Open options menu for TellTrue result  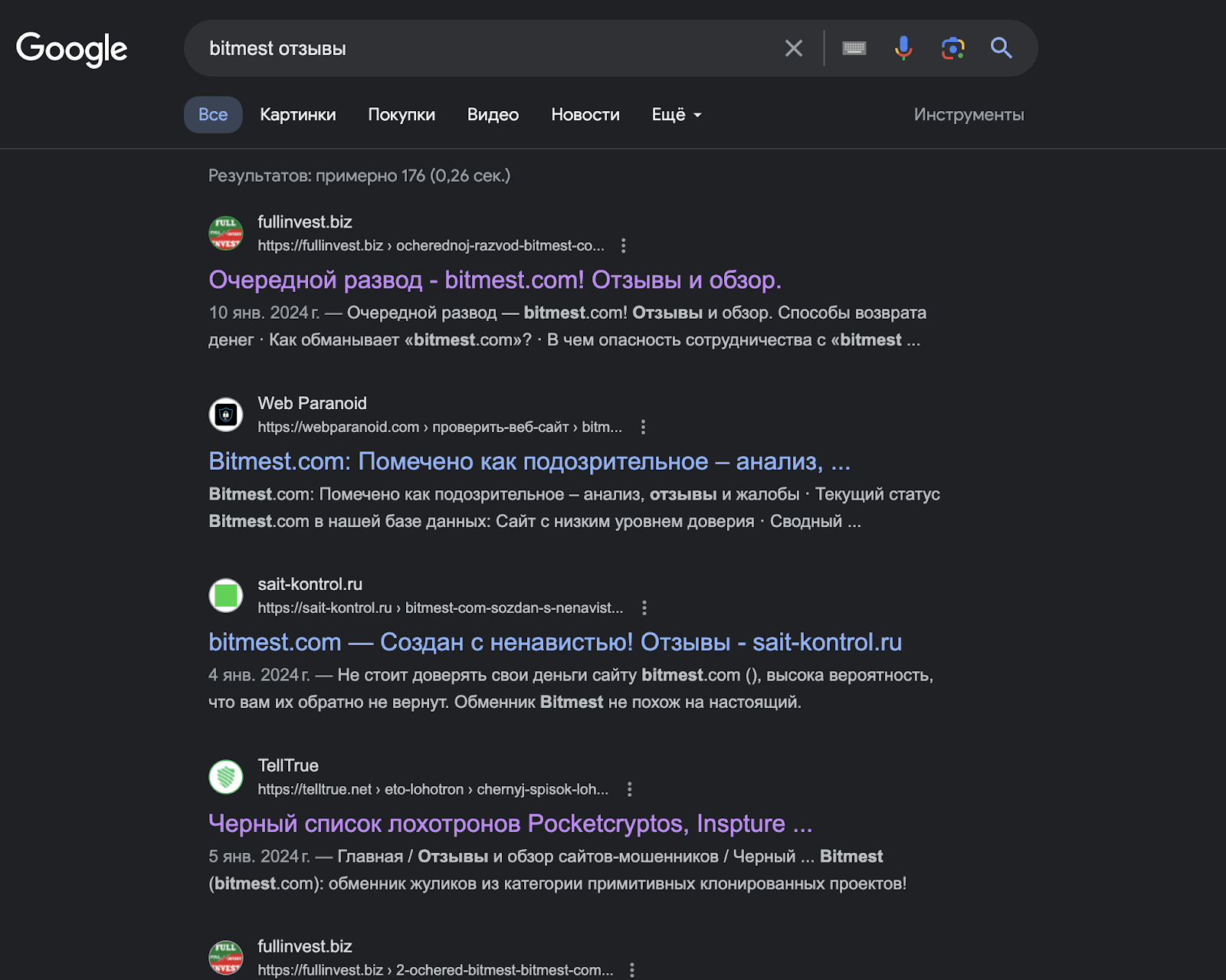(630, 789)
